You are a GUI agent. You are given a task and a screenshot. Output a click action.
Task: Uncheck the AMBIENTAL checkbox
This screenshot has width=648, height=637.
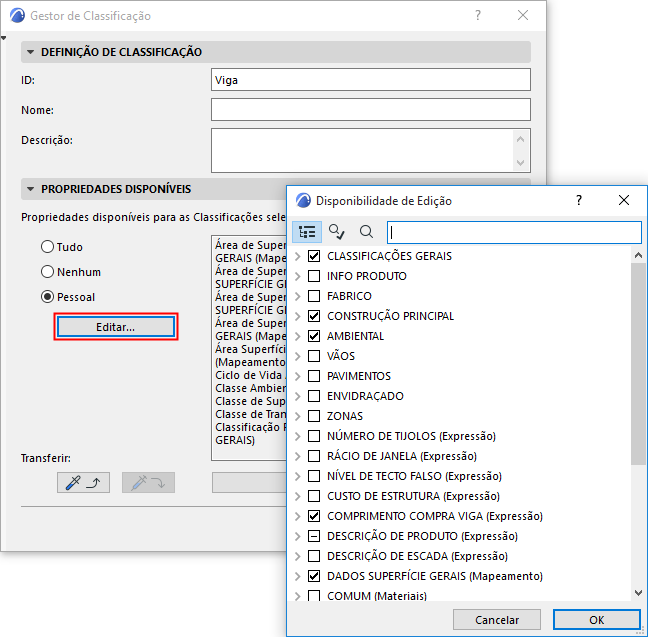[x=314, y=336]
